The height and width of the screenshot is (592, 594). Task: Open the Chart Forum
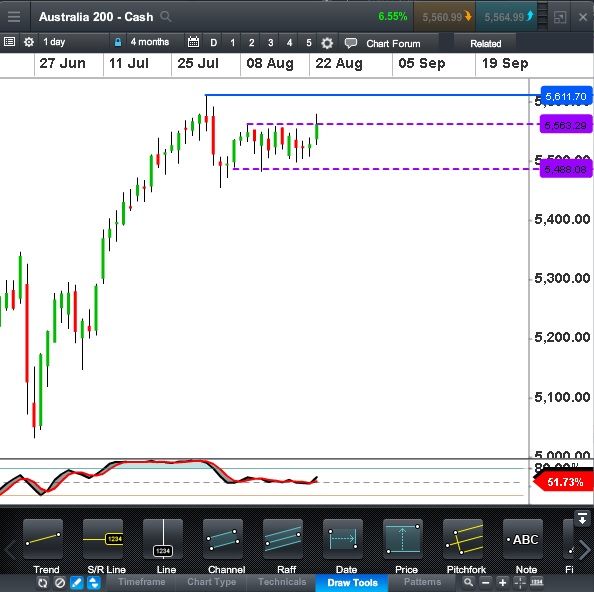pyautogui.click(x=389, y=43)
